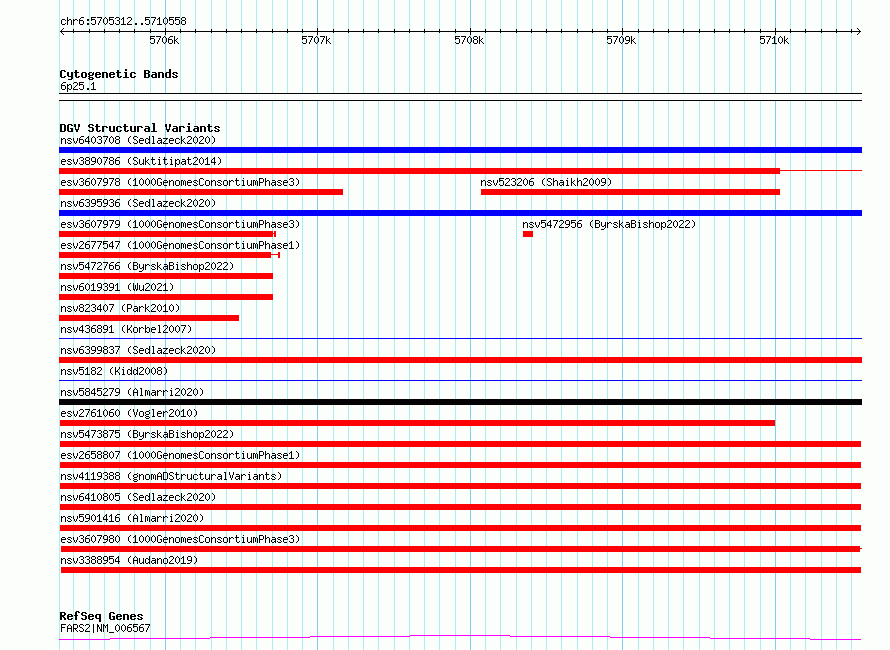Click the esv3607979 red bar
890x650 pixels.
pos(167,234)
